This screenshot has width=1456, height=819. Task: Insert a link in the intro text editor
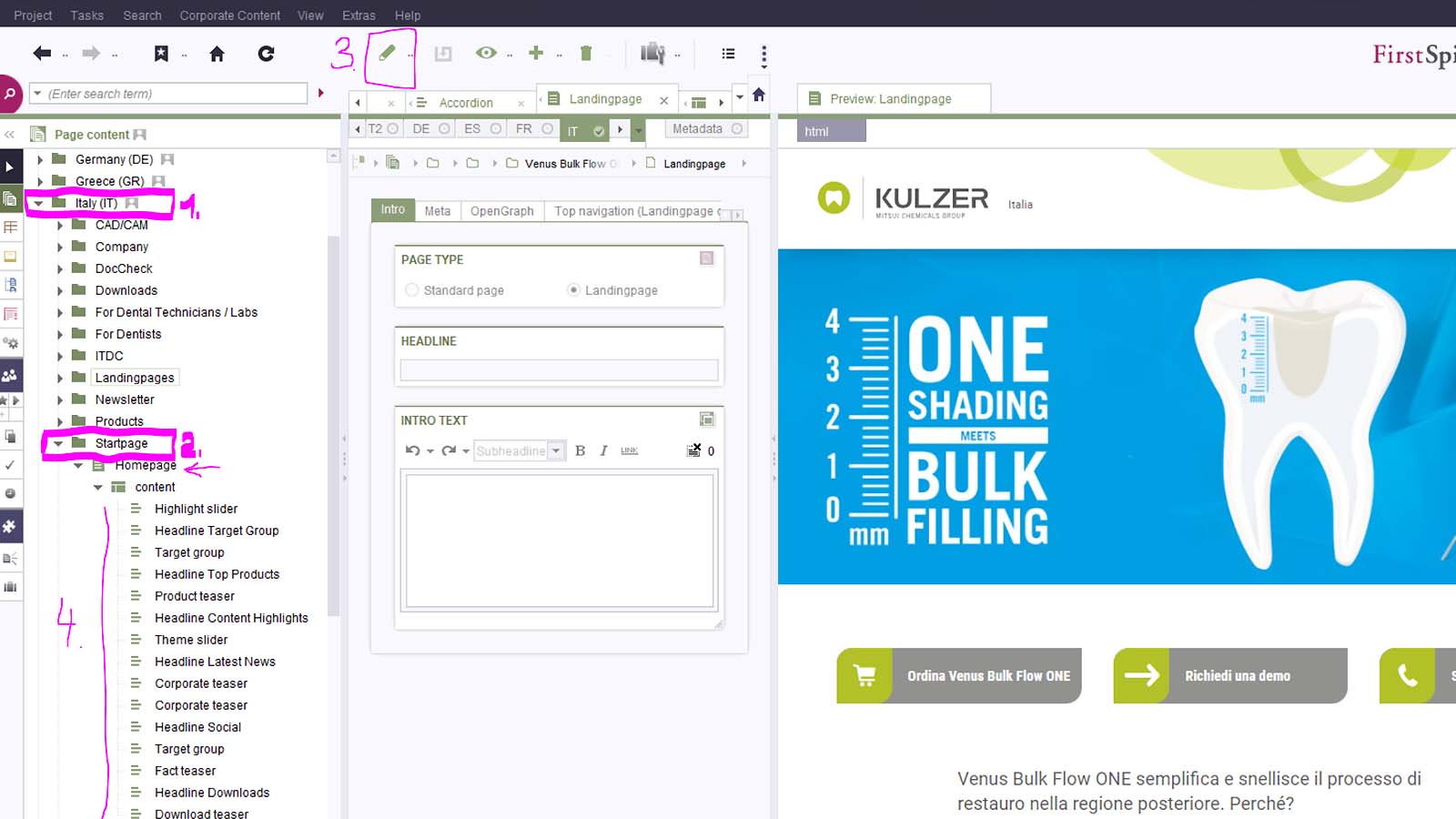(629, 450)
